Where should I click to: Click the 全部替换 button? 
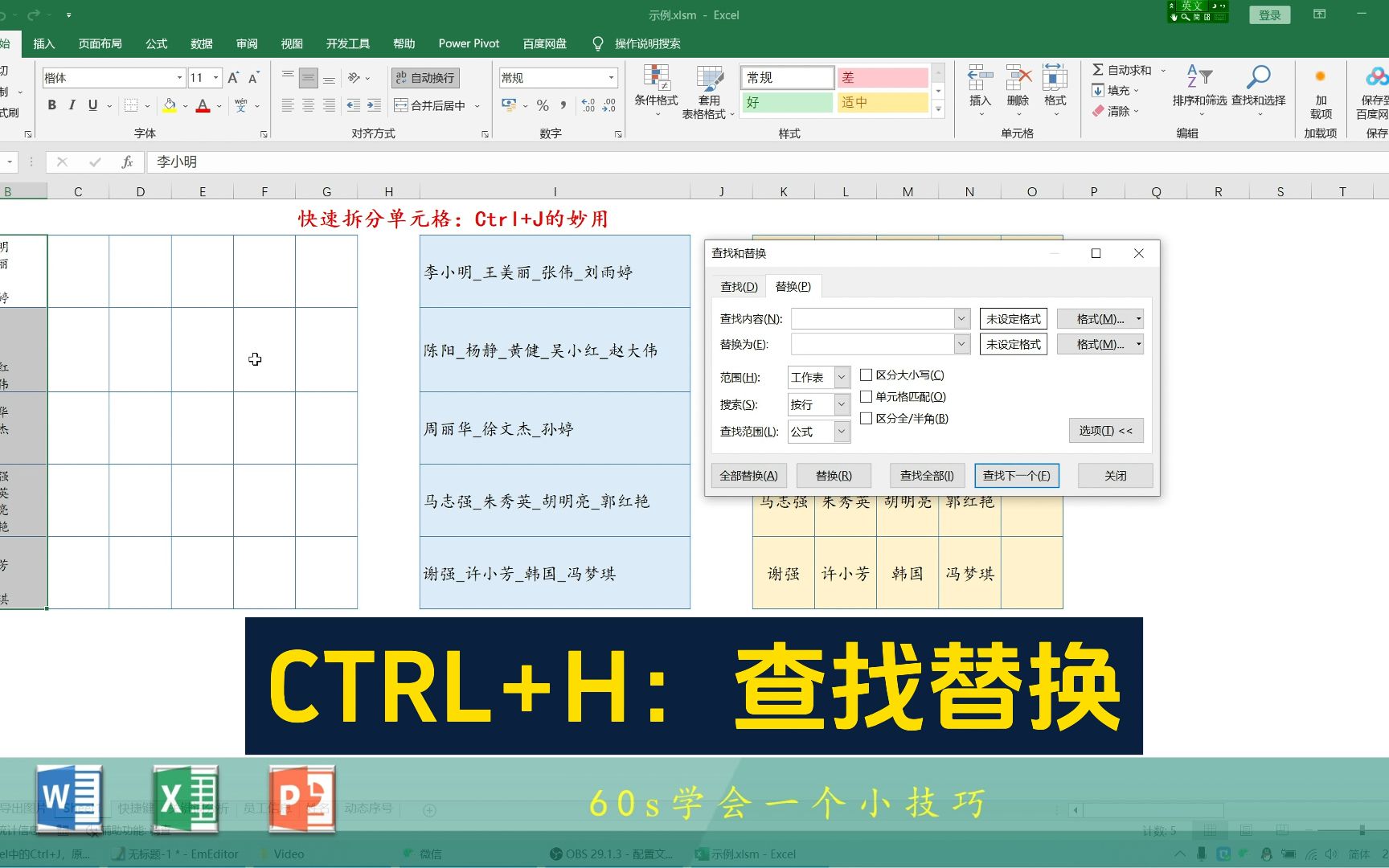(748, 475)
